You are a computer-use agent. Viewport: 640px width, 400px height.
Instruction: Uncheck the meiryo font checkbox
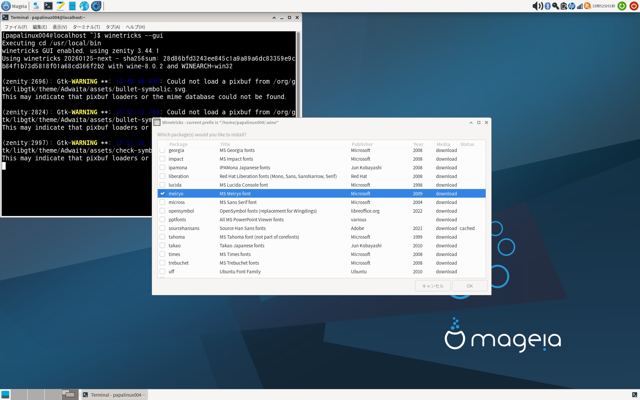tap(163, 194)
